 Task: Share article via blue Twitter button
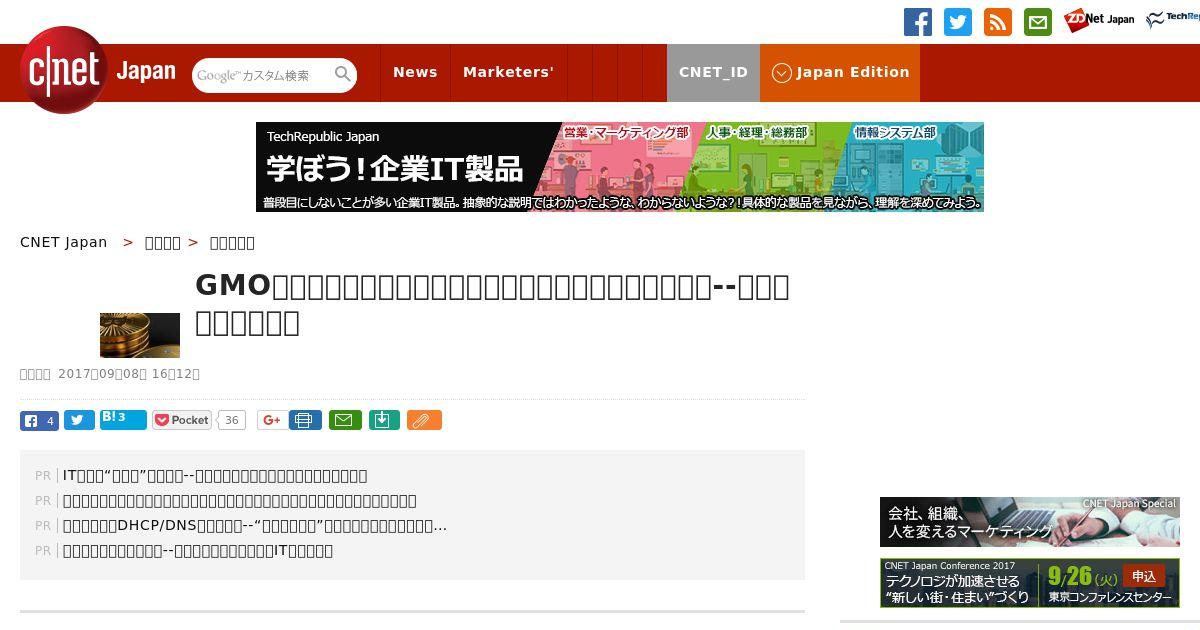80,421
